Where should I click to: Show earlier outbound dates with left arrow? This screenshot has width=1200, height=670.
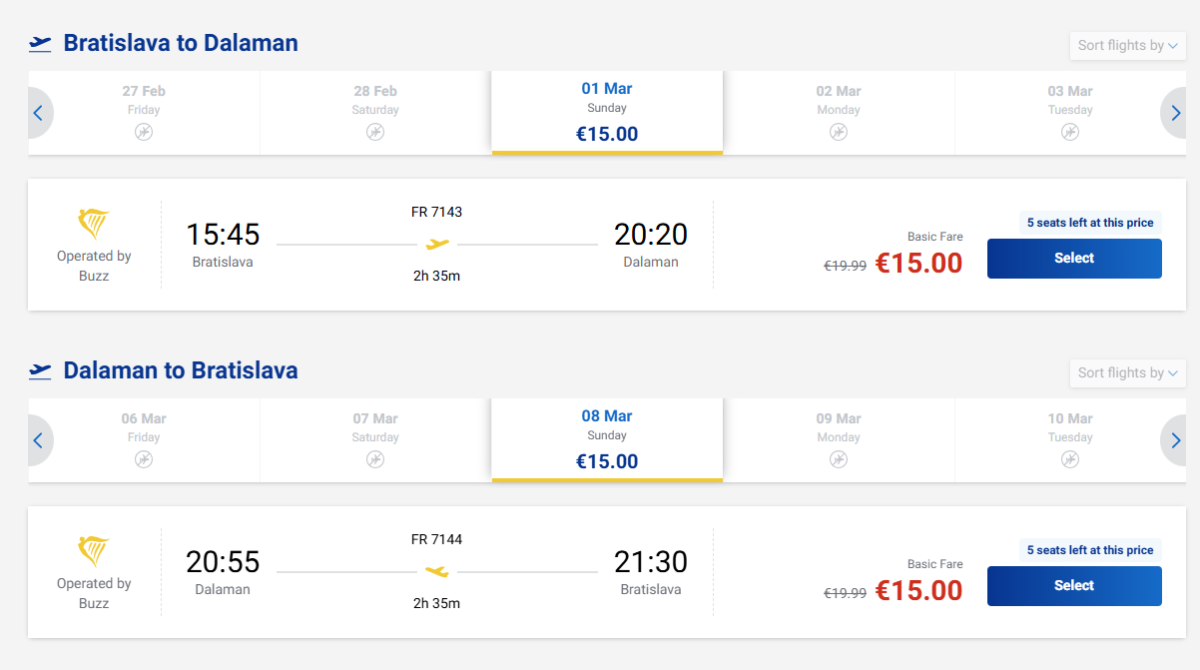[x=38, y=113]
